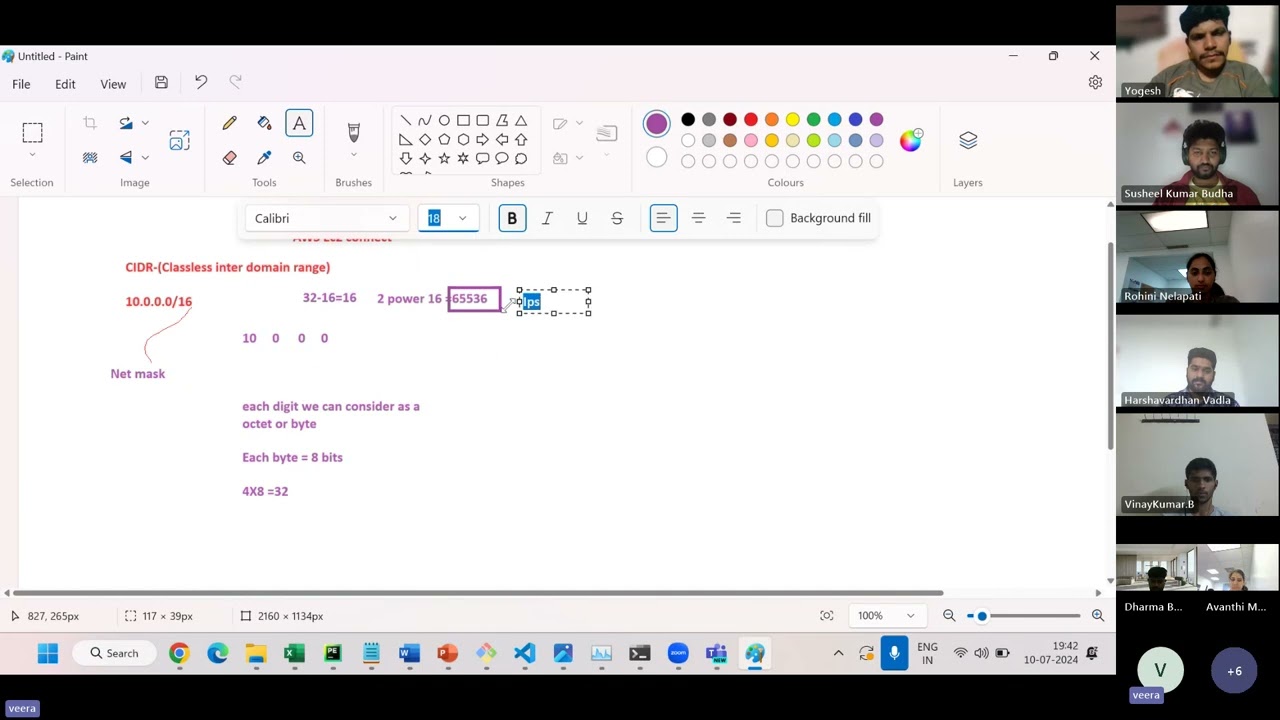Viewport: 1280px width, 720px height.
Task: Open Windows Start menu
Action: tap(48, 653)
